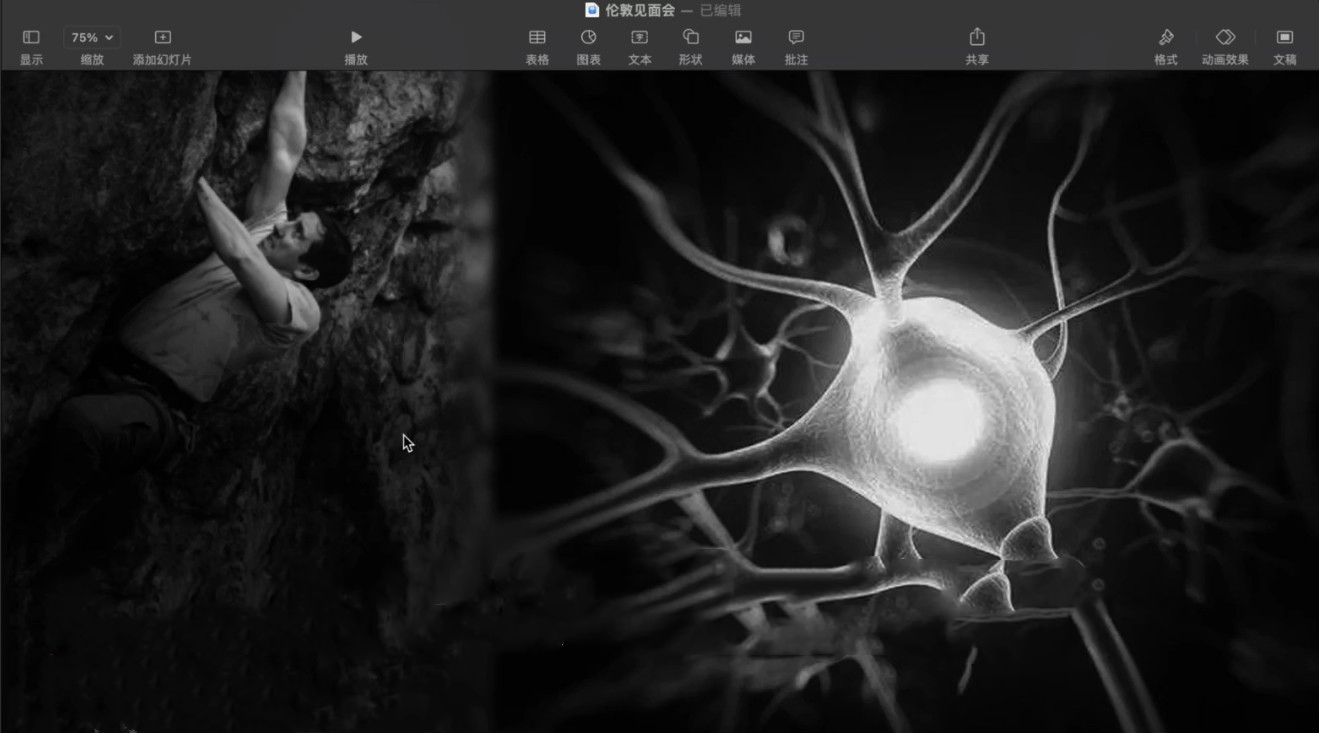This screenshot has width=1319, height=733.
Task: Open the 媒体 media menu
Action: click(x=743, y=38)
